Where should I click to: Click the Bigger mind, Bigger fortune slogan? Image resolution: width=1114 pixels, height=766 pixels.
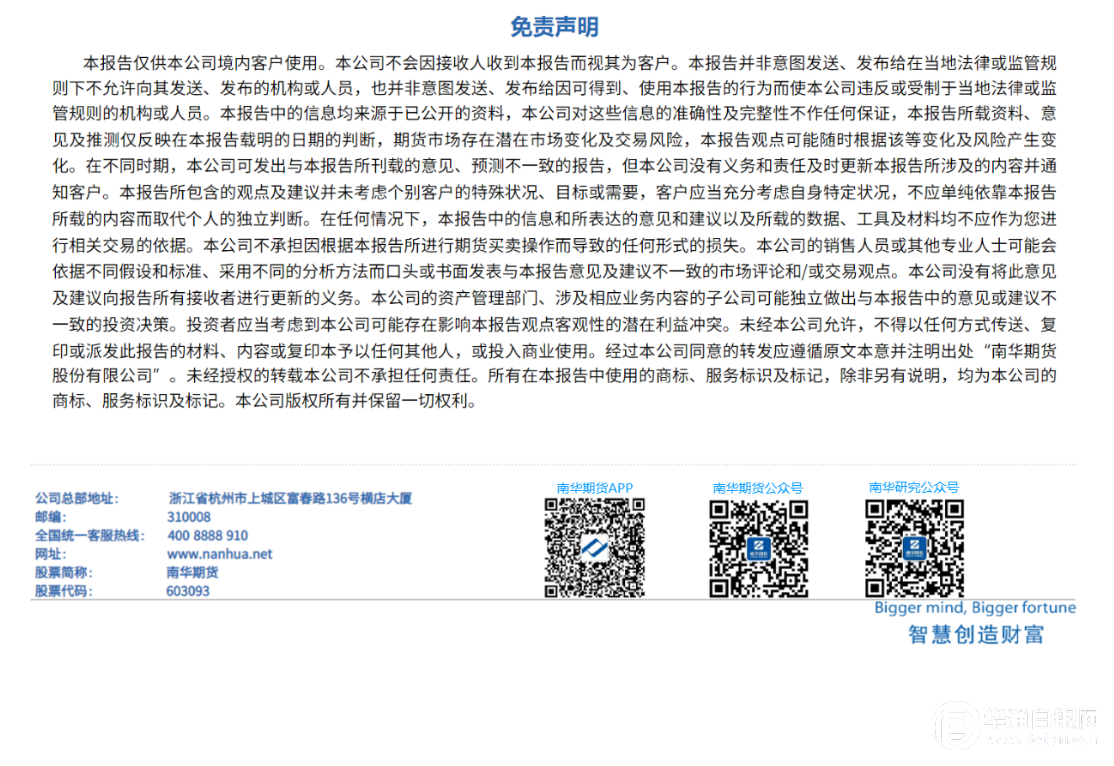coord(974,608)
